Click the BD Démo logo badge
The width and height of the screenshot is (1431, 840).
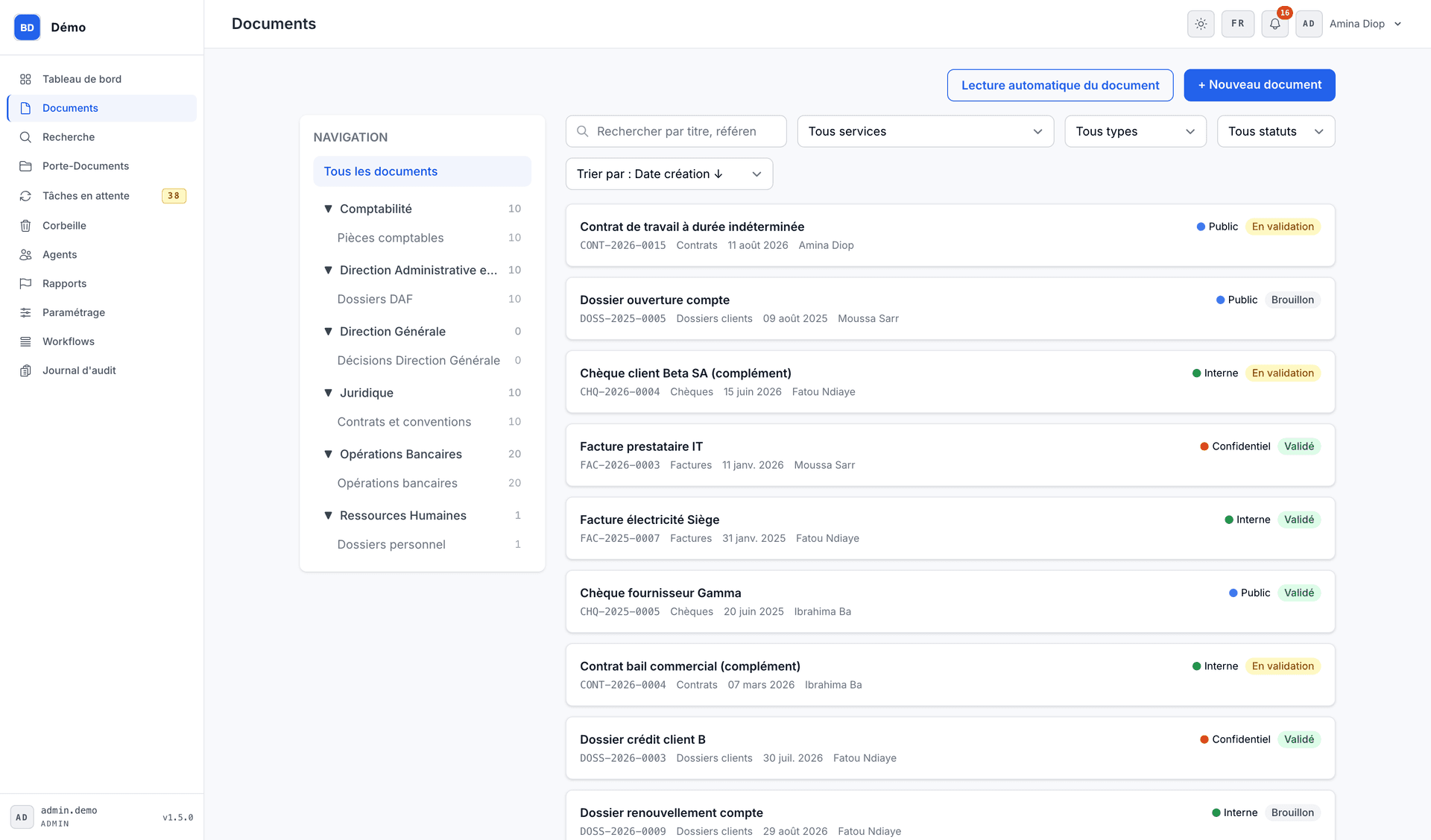[27, 28]
